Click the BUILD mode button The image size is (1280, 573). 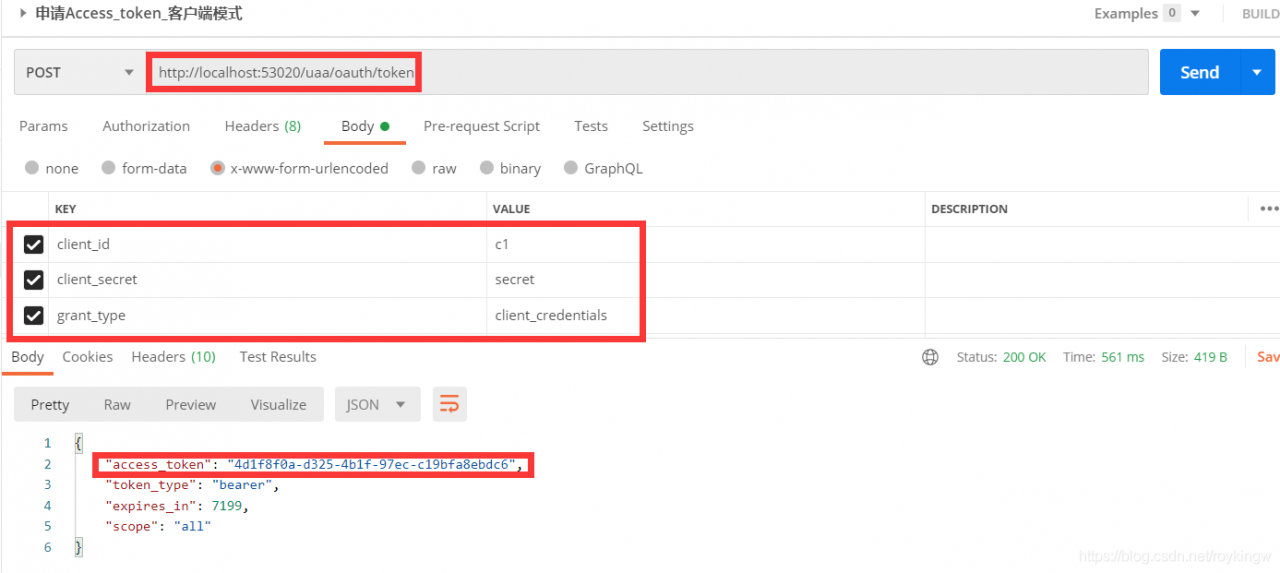pyautogui.click(x=1260, y=14)
